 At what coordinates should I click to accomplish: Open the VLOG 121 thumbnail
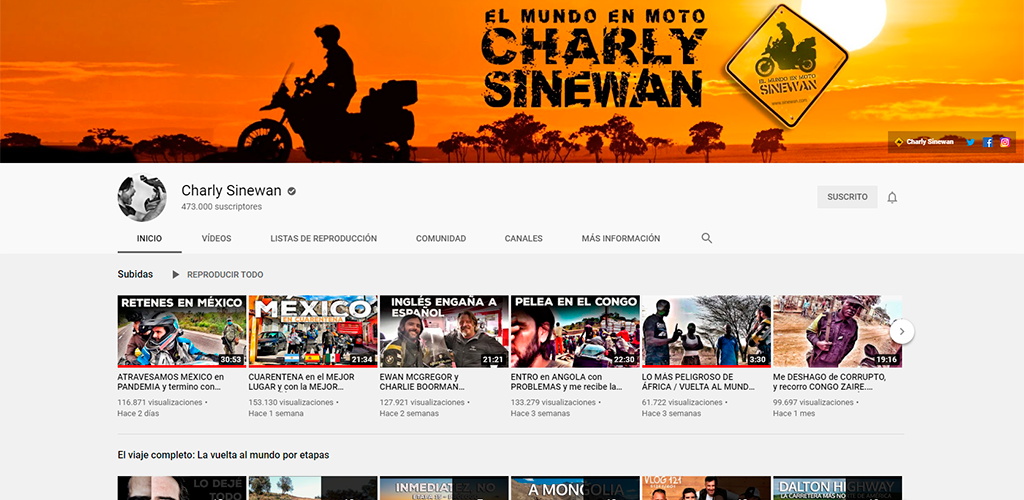pos(707,488)
